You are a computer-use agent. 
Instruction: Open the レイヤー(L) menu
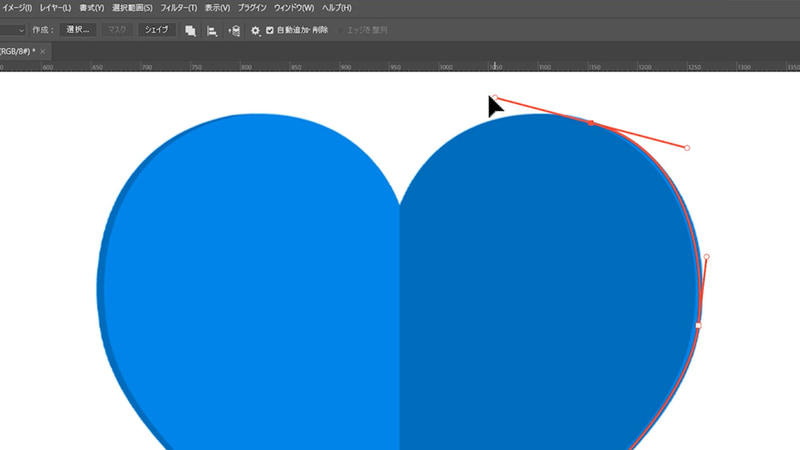[55, 8]
